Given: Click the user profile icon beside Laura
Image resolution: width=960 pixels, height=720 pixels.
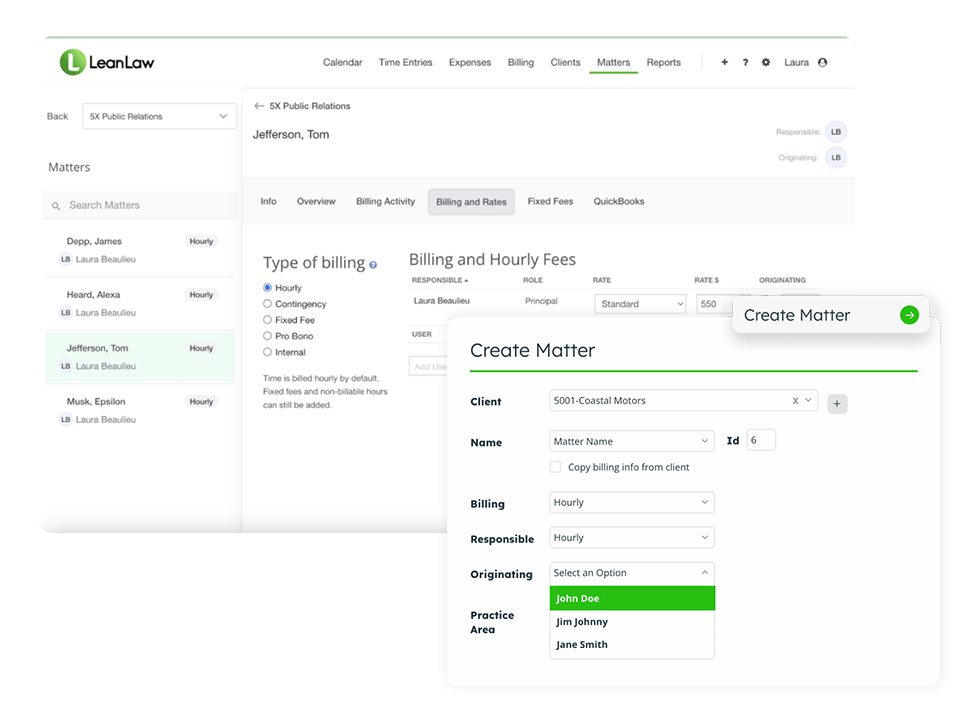Looking at the screenshot, I should (823, 62).
